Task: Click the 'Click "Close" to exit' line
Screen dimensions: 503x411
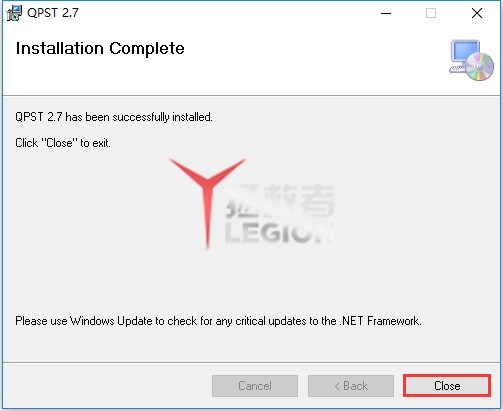Action: tap(63, 143)
